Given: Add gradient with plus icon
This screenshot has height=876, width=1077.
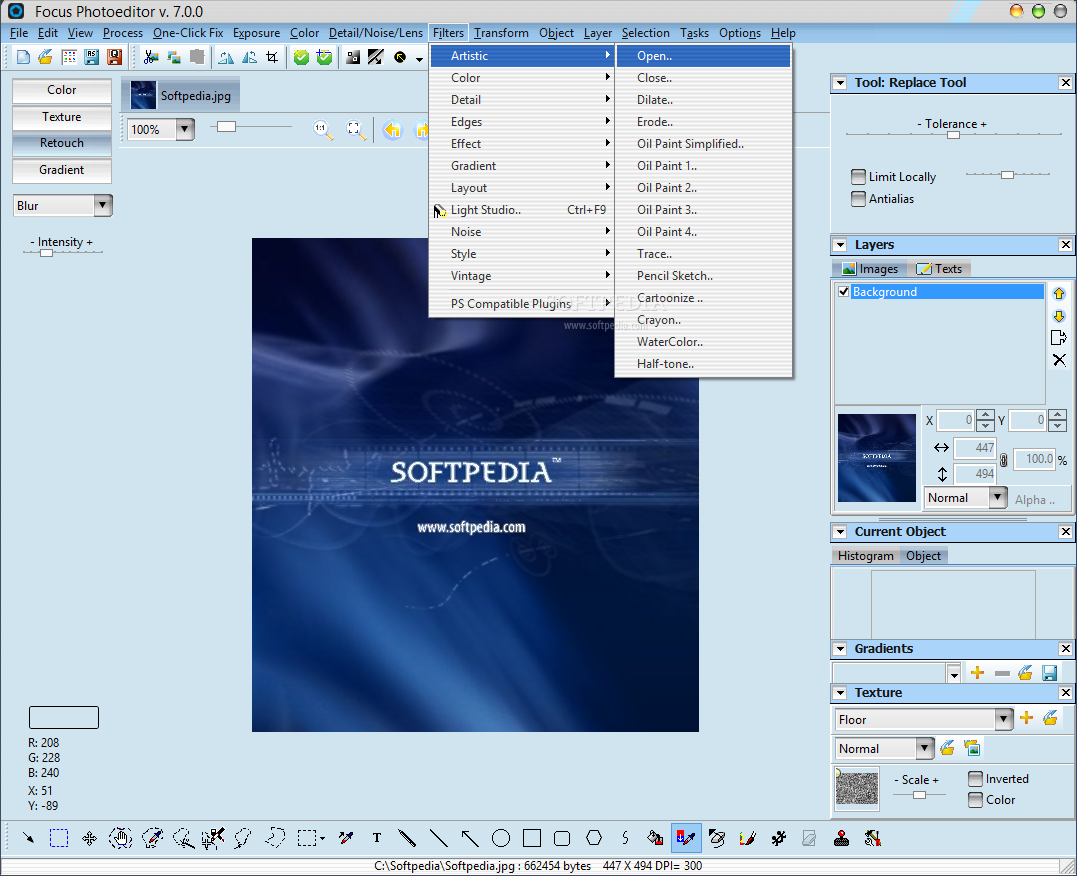Looking at the screenshot, I should coord(977,673).
